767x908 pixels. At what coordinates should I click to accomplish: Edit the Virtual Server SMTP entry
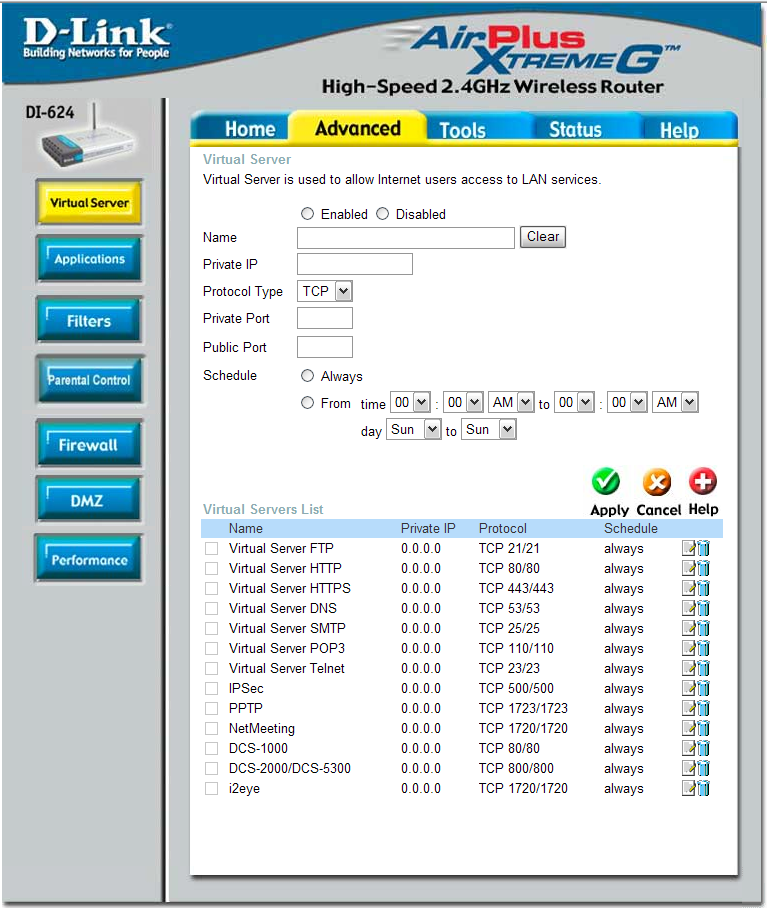point(688,628)
